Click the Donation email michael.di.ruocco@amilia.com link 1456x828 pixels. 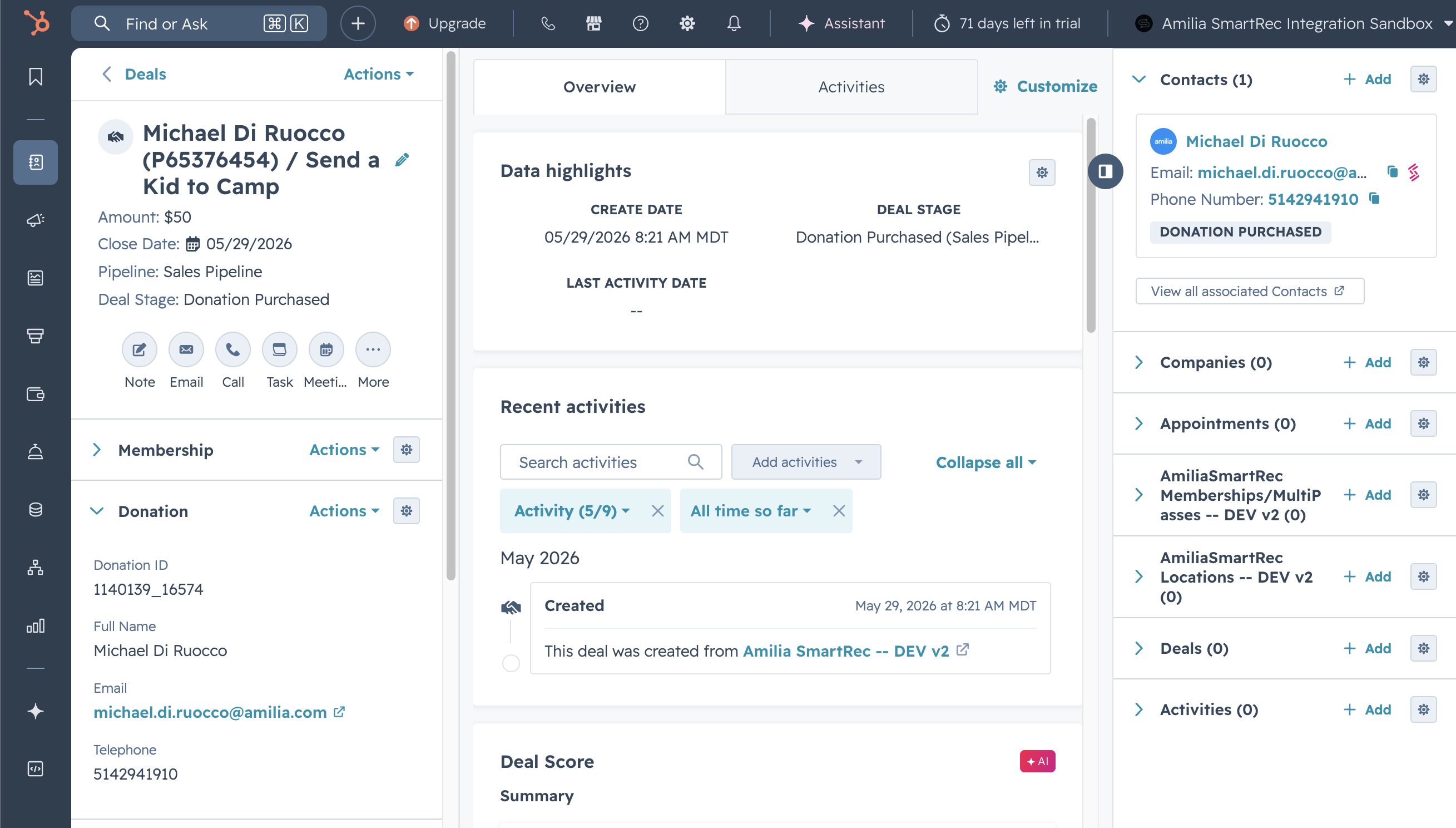click(210, 712)
